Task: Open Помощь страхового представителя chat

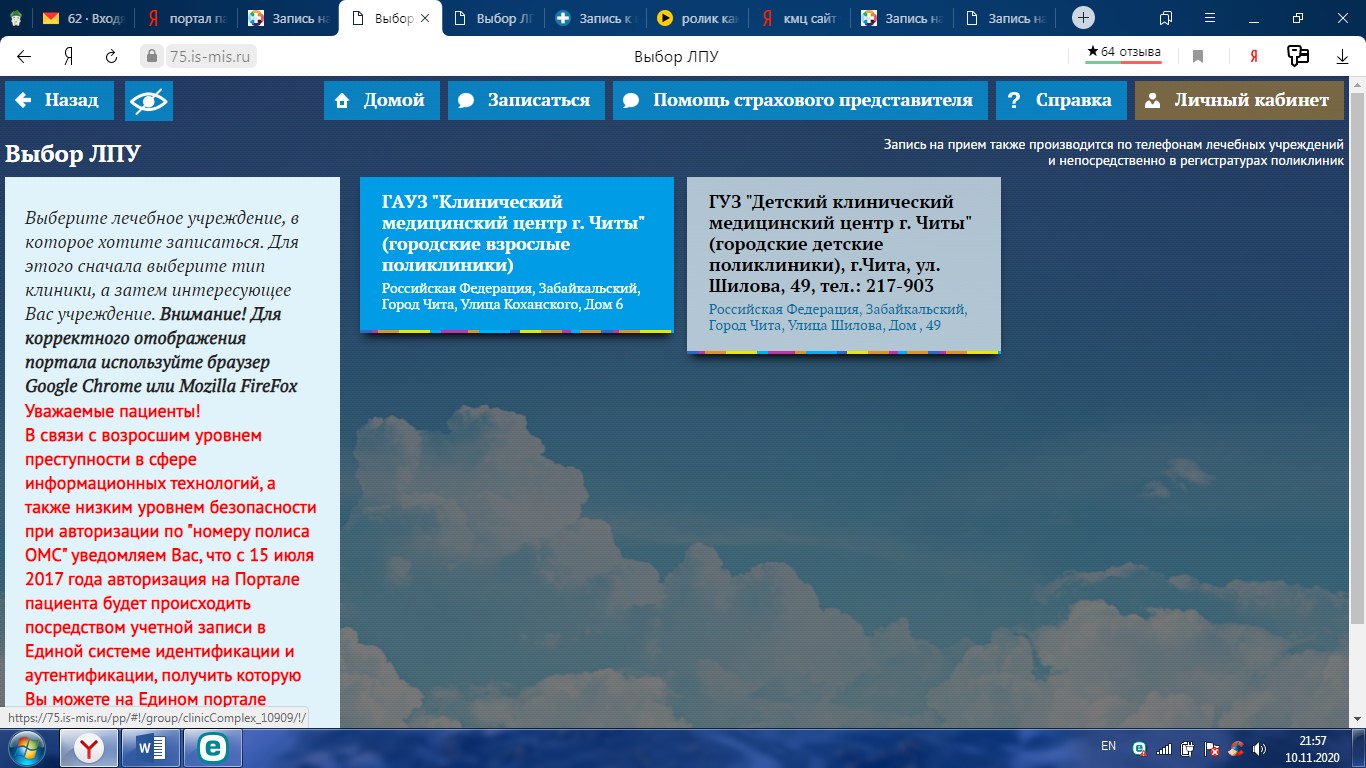Action: [x=799, y=100]
